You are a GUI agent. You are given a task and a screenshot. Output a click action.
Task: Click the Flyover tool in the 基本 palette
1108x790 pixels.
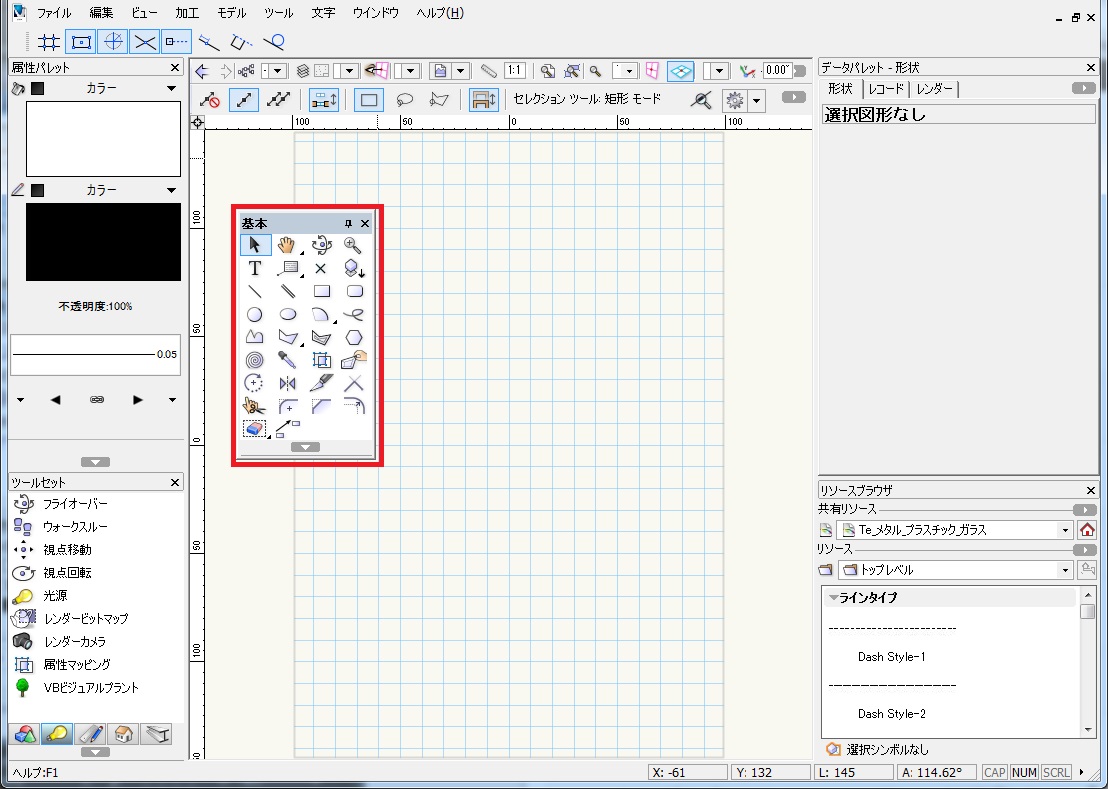tap(322, 245)
